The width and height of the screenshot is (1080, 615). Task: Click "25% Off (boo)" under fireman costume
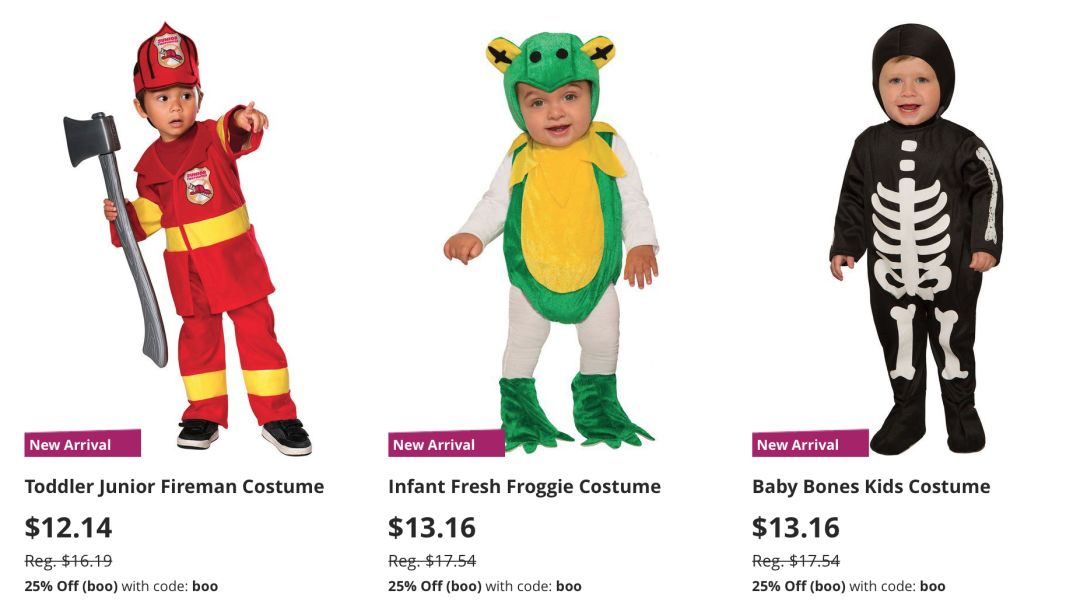click(71, 586)
